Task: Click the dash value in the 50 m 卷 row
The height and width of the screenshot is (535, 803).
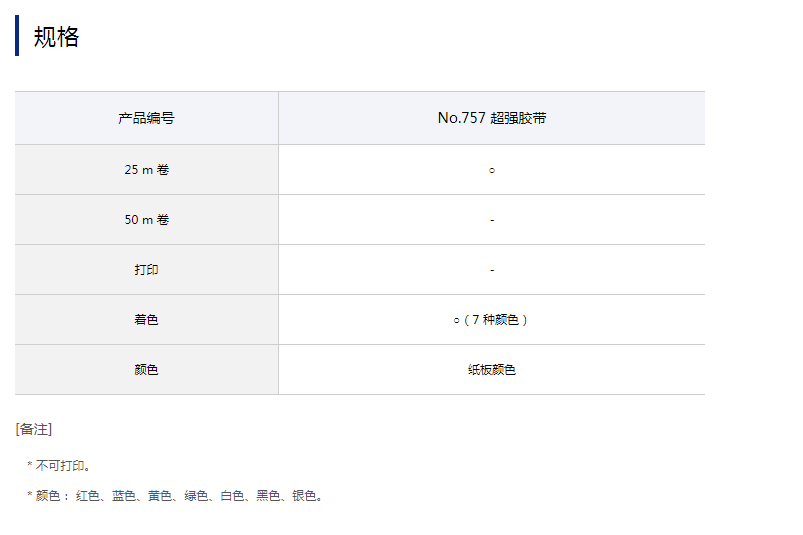Action: [492, 220]
